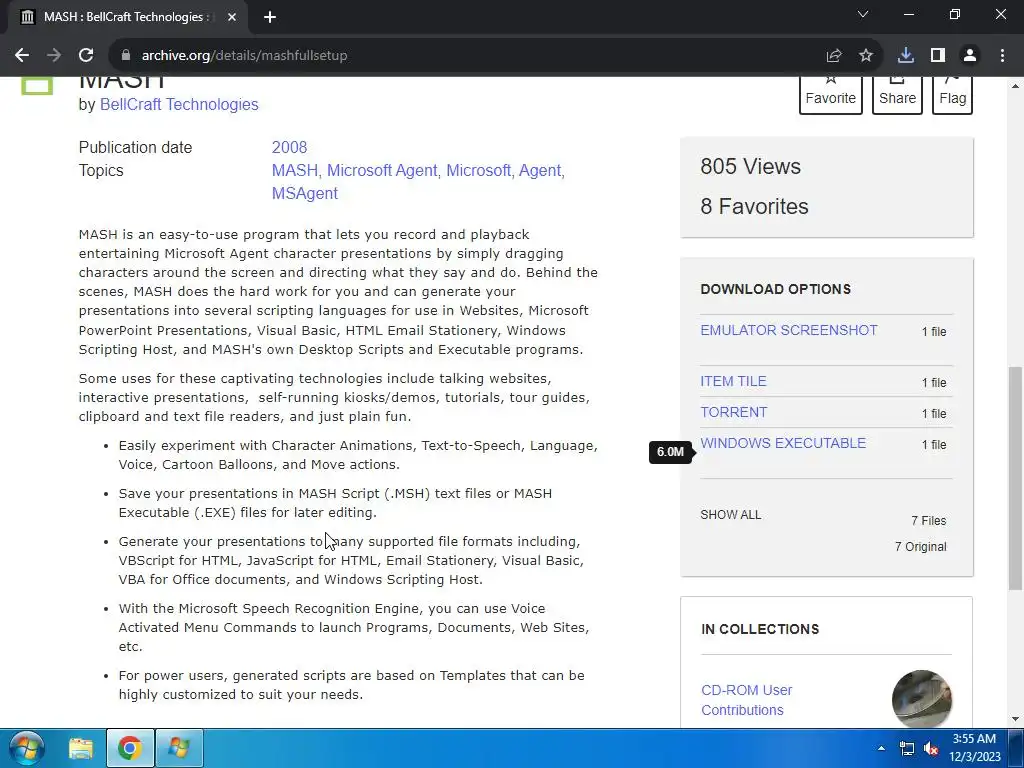Click the Windows flag taskbar app
This screenshot has width=1024, height=768.
click(x=179, y=748)
